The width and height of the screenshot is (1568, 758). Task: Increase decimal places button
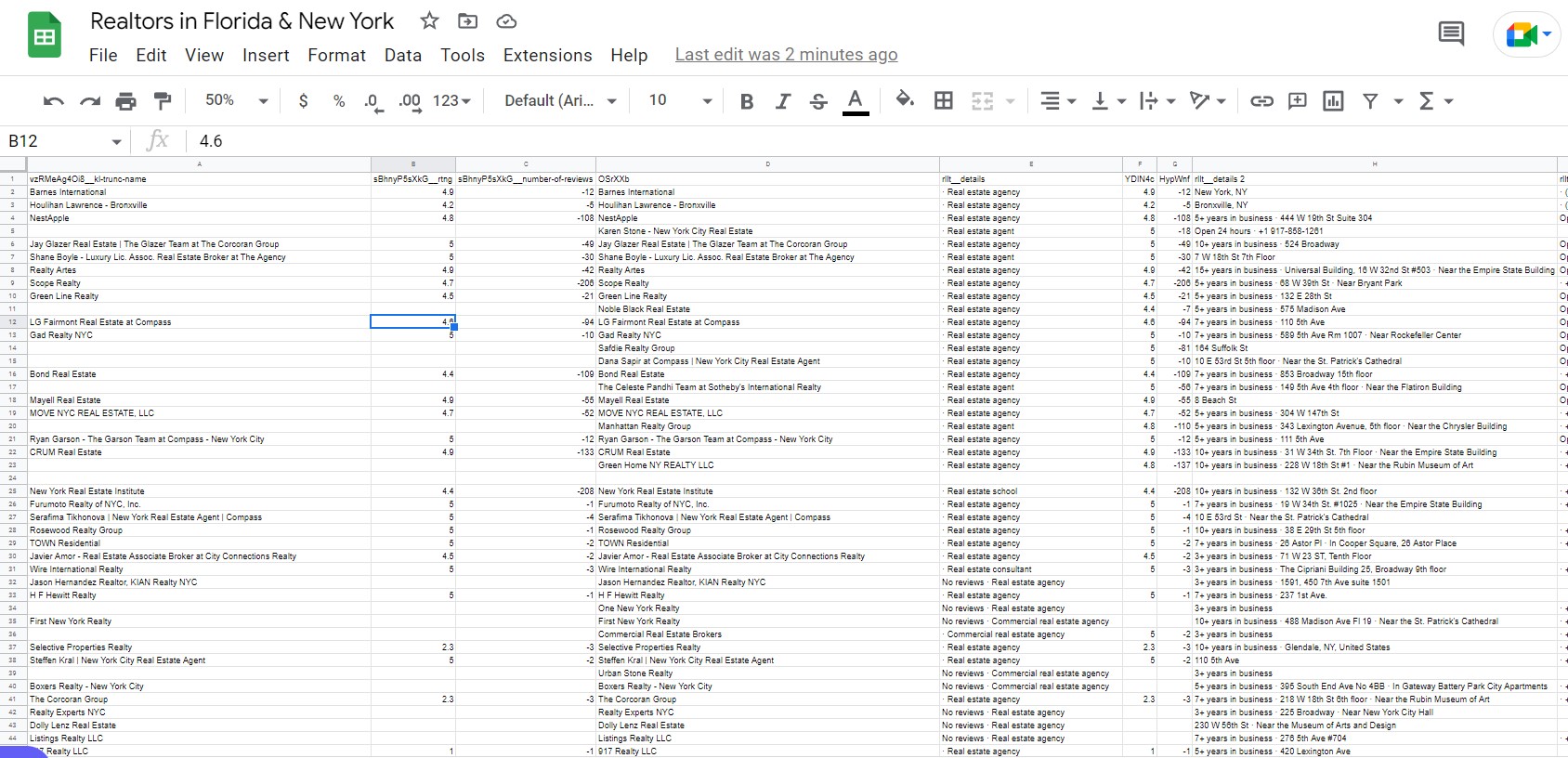pos(410,101)
